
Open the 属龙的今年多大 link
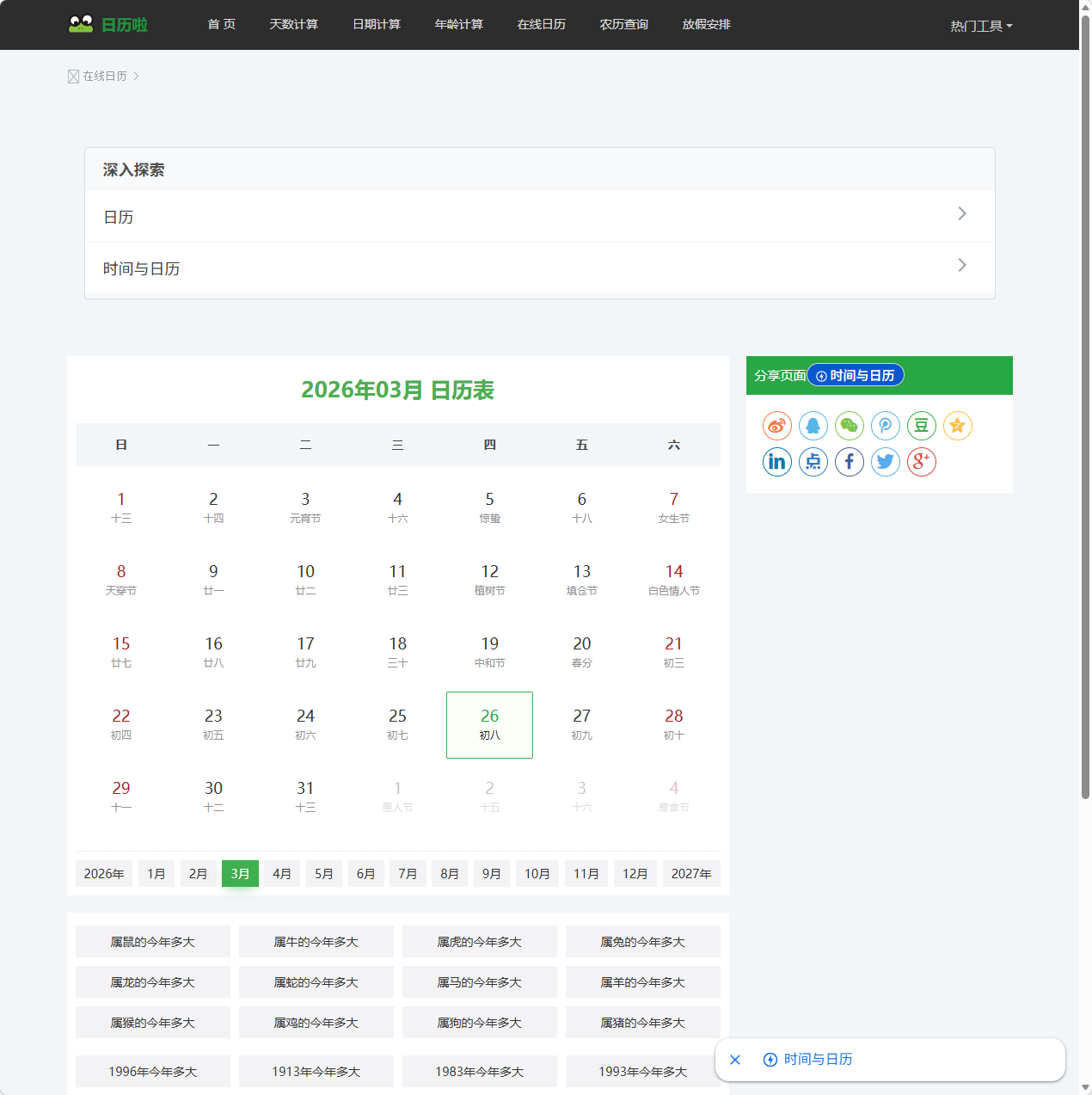coord(152,982)
